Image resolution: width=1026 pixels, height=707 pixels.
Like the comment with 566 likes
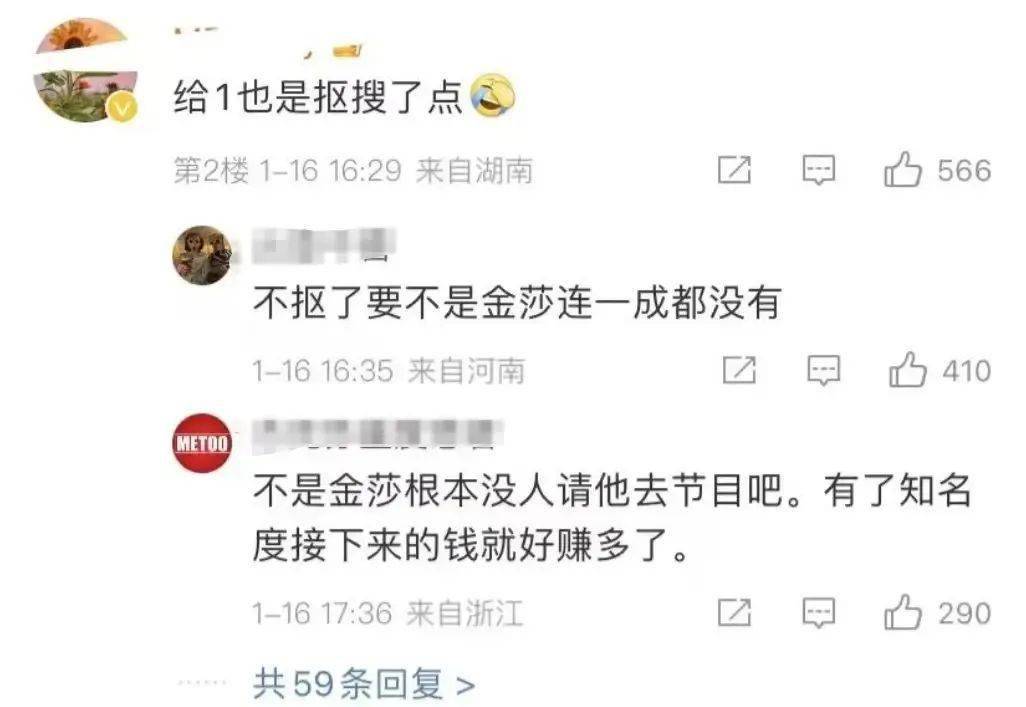tap(902, 170)
